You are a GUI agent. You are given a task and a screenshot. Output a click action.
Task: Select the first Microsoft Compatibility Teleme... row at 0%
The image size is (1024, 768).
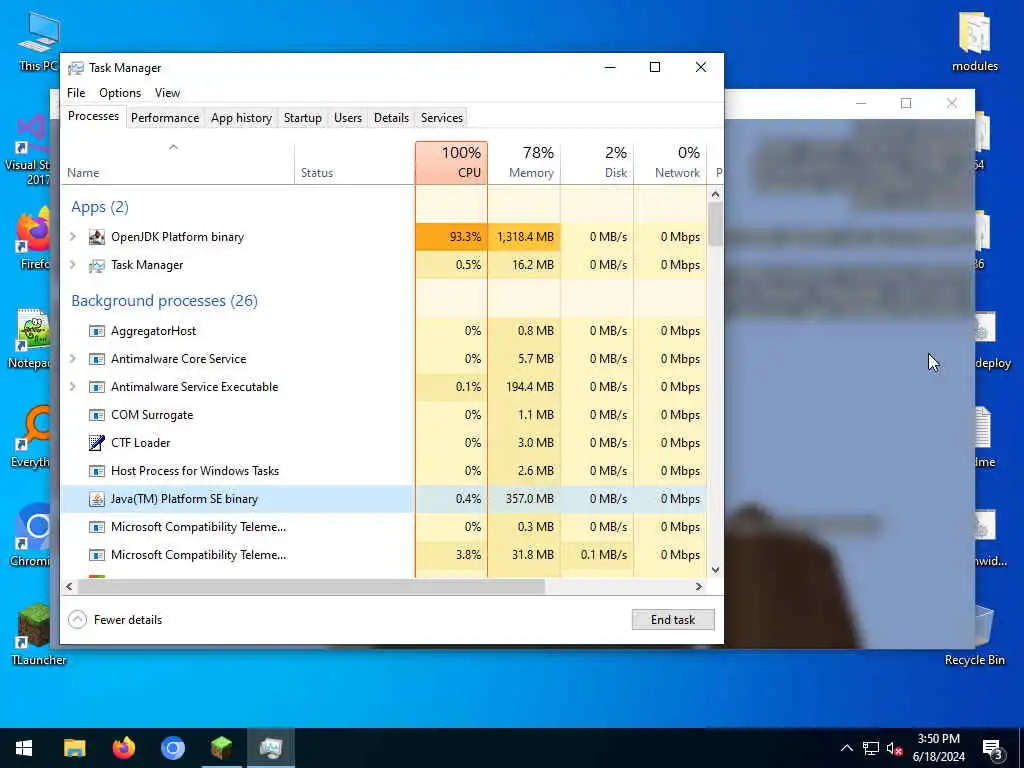tap(383, 527)
